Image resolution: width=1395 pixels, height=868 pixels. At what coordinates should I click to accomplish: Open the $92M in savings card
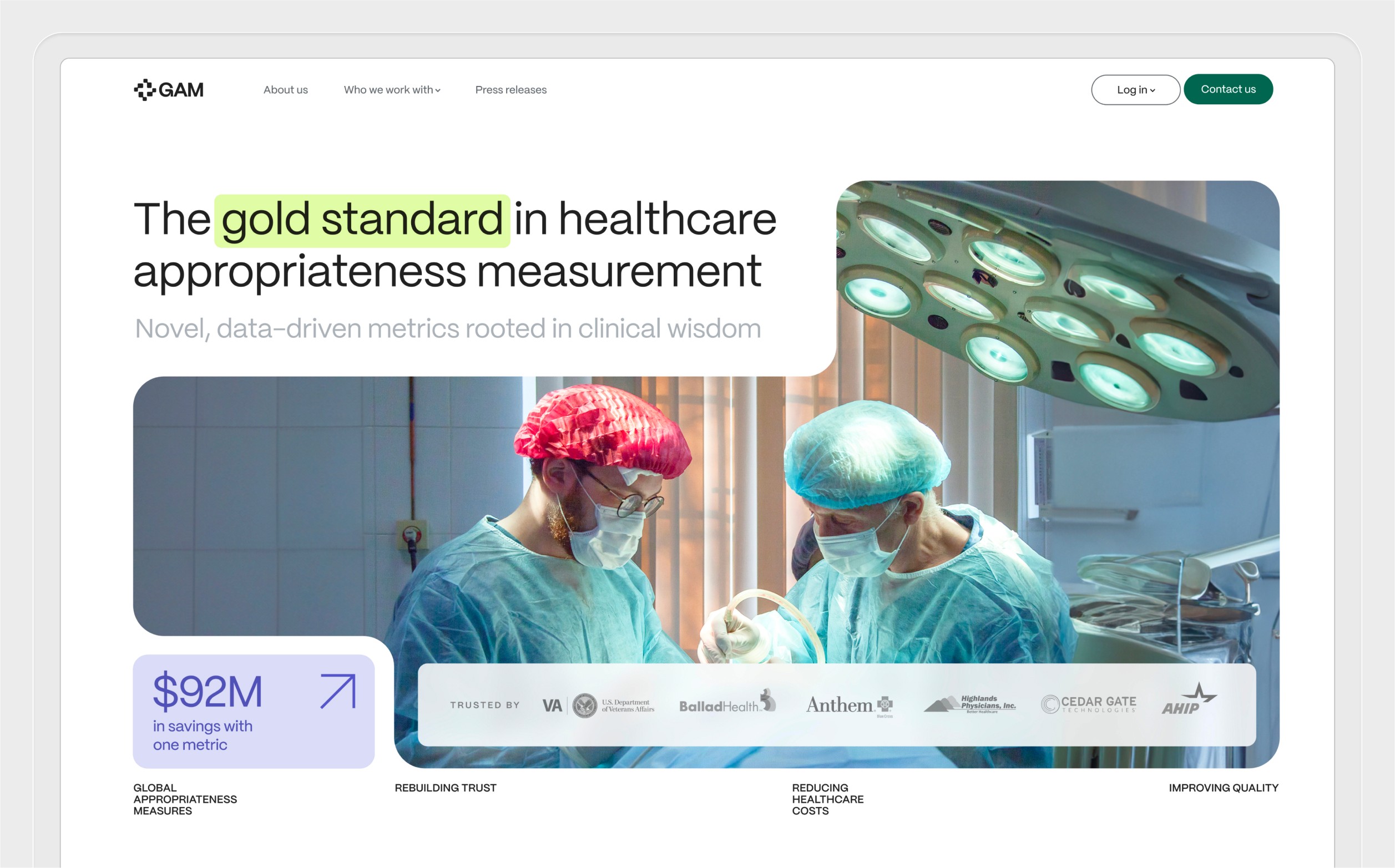(254, 711)
